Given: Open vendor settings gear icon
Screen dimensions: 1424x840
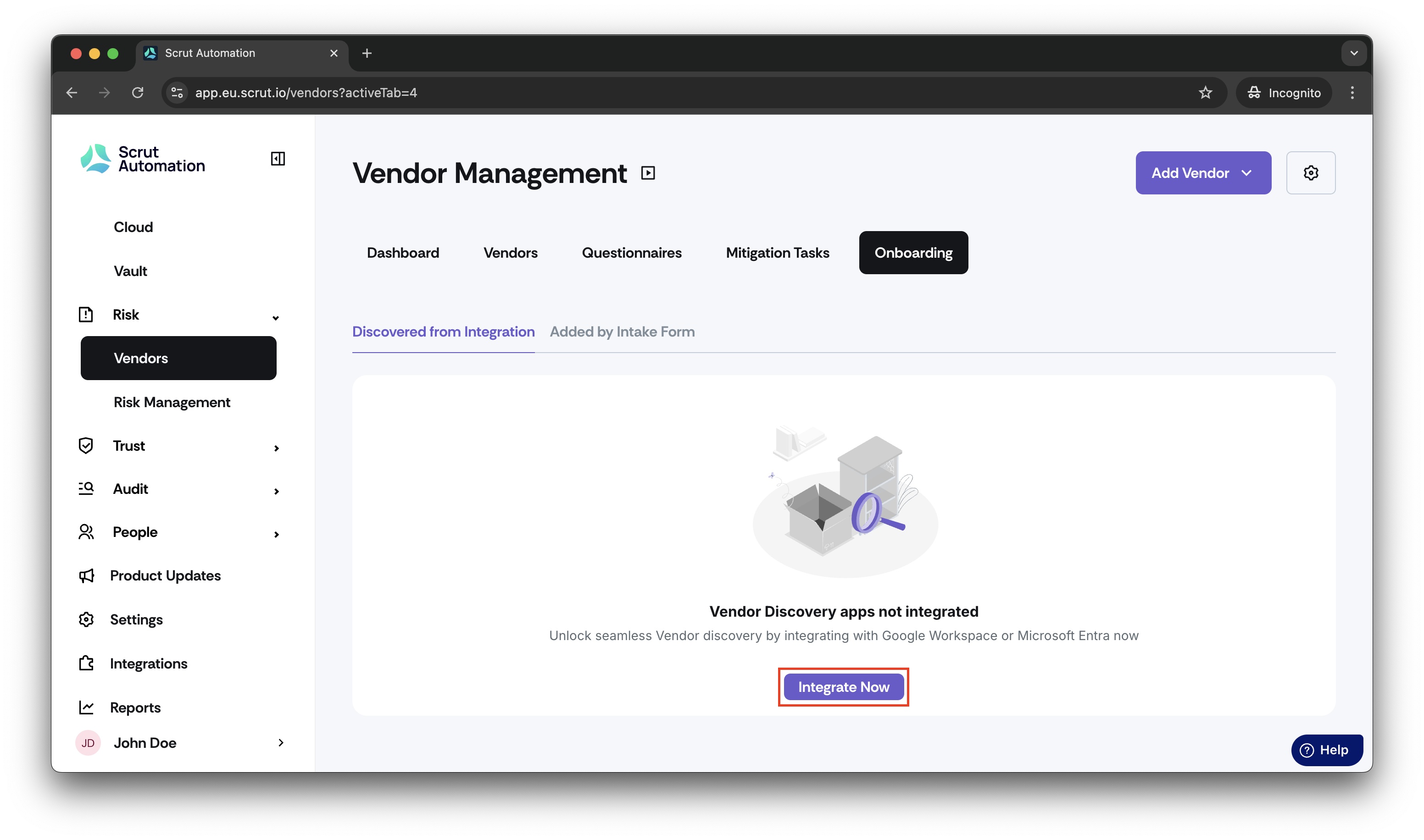Looking at the screenshot, I should point(1310,173).
